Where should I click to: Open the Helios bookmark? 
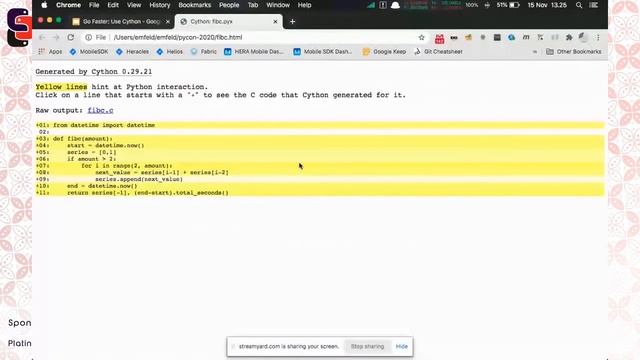(x=170, y=51)
